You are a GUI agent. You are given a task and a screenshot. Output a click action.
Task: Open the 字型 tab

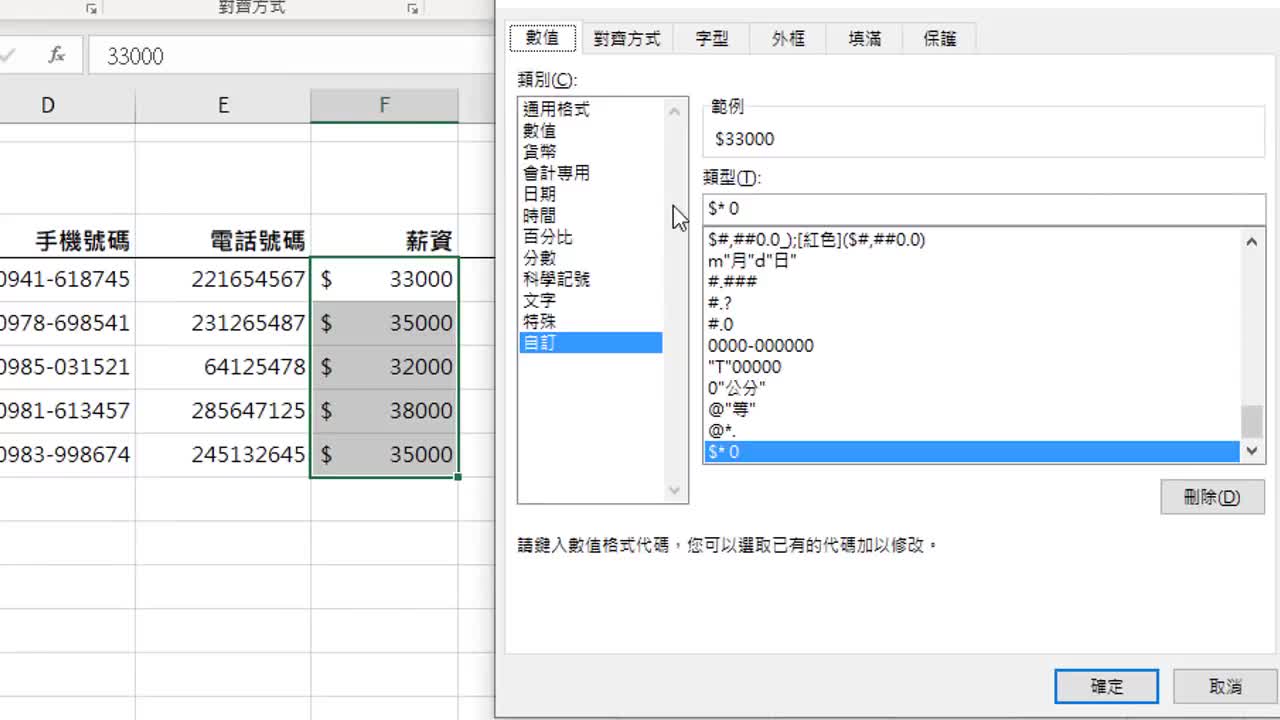pos(711,38)
